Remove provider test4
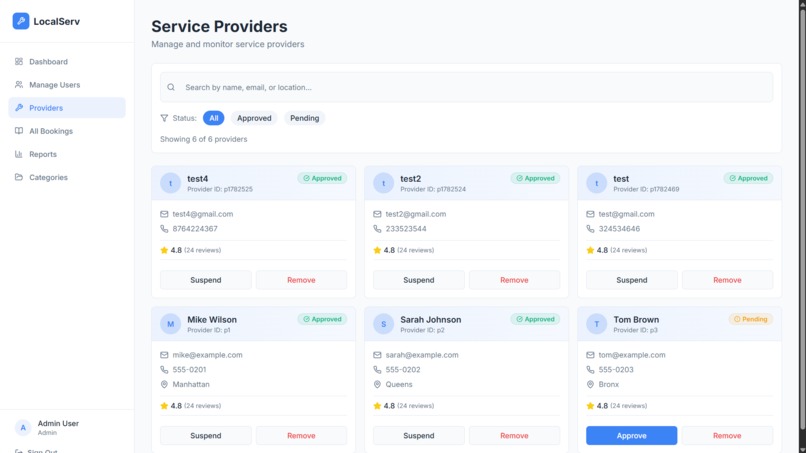Viewport: 806px width, 453px height. (x=301, y=280)
